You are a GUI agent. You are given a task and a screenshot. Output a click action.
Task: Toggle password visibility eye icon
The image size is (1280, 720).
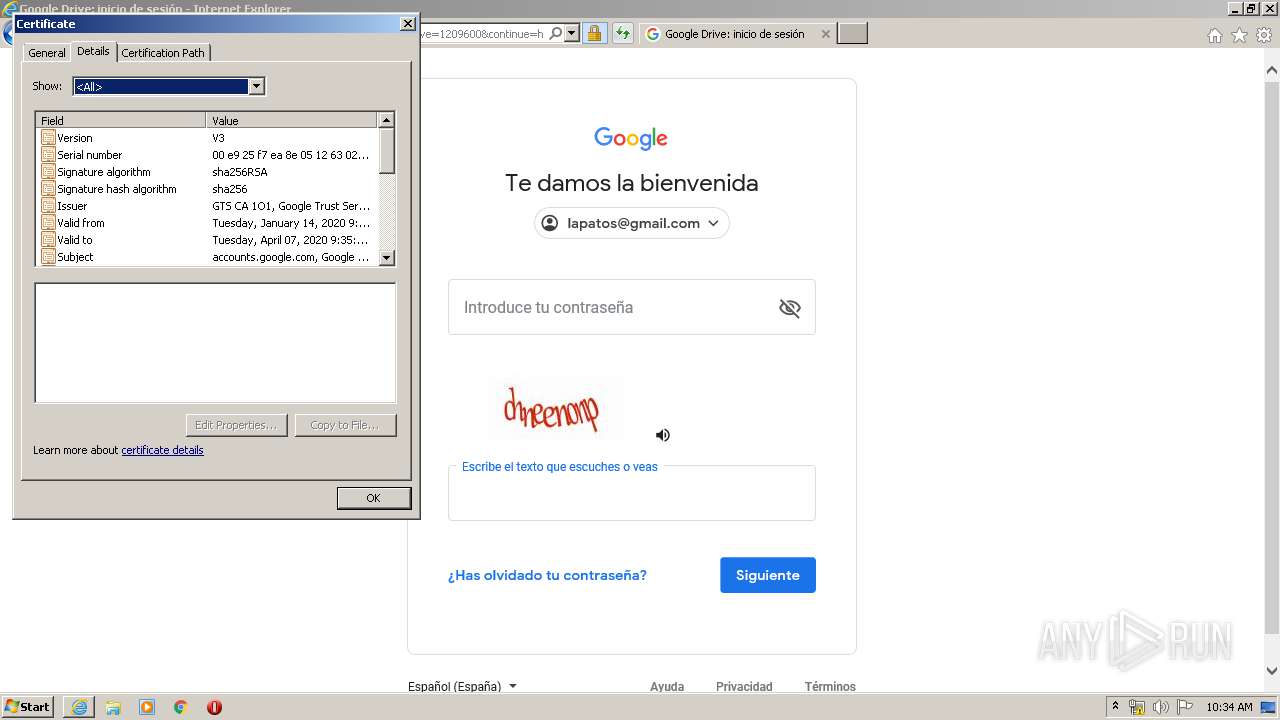(790, 308)
